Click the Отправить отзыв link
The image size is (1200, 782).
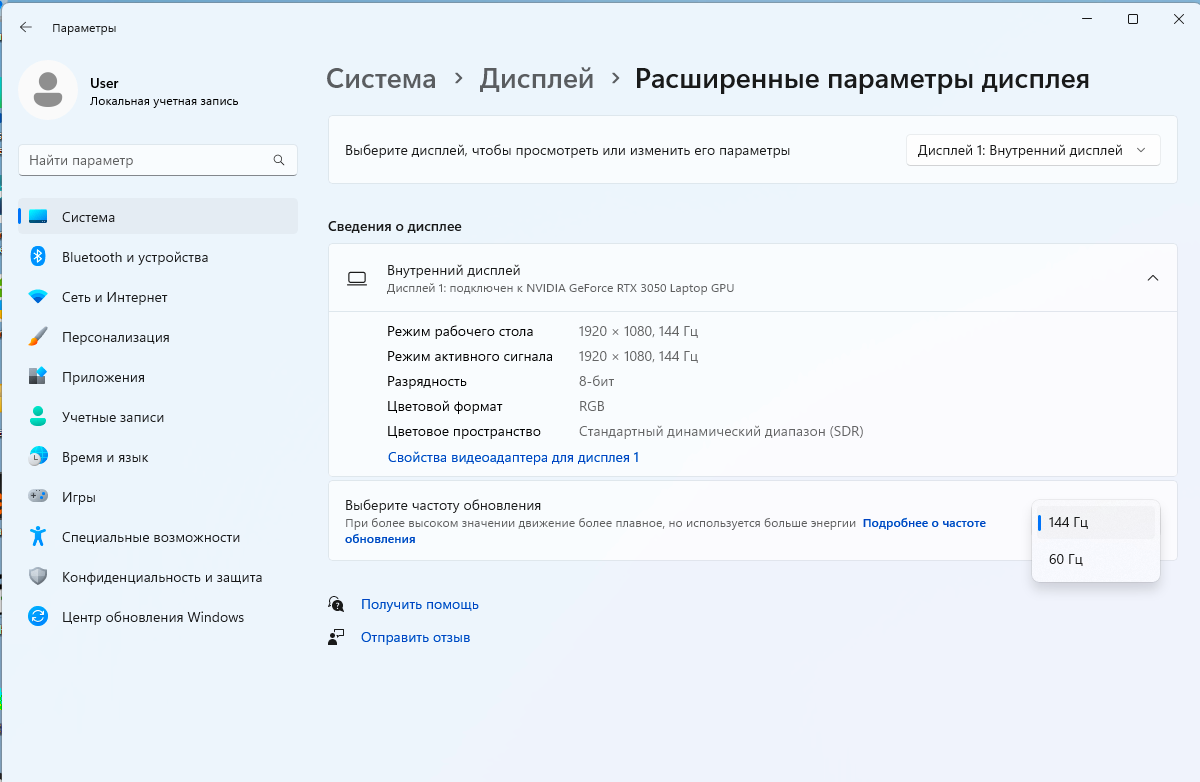click(x=415, y=637)
